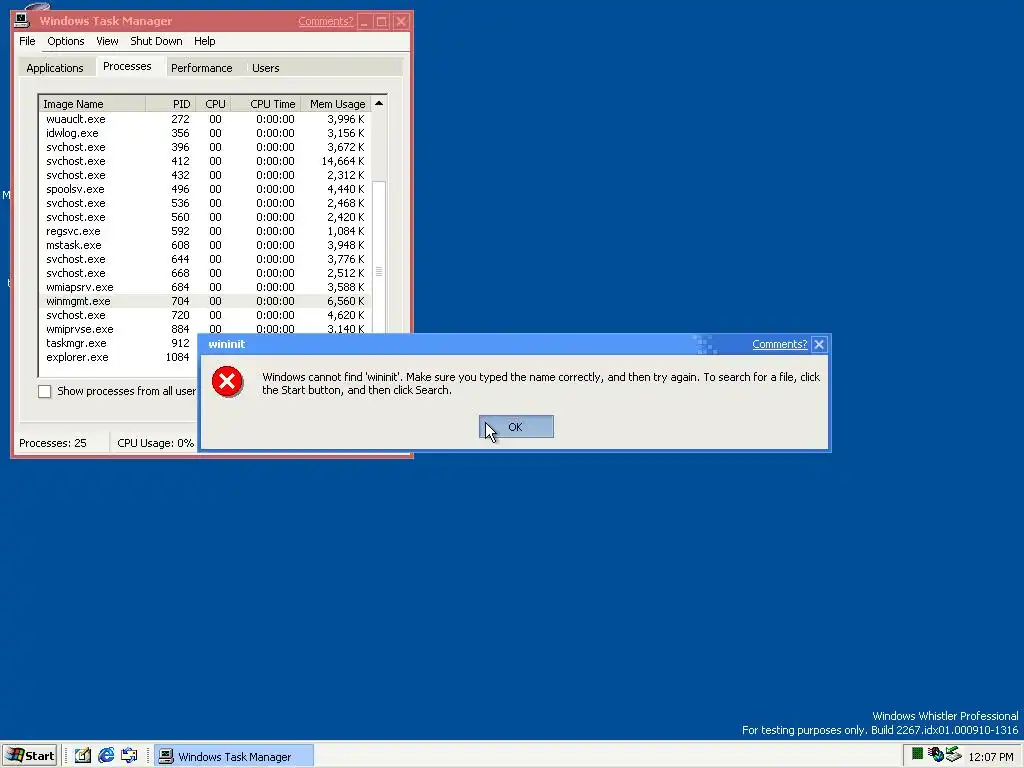1024x768 pixels.
Task: Select the mstask.exe process
Action: tap(205, 245)
